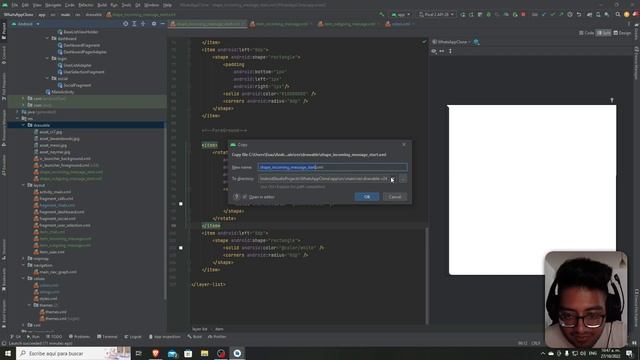Click the Windows search box

pyautogui.click(x=73, y=353)
